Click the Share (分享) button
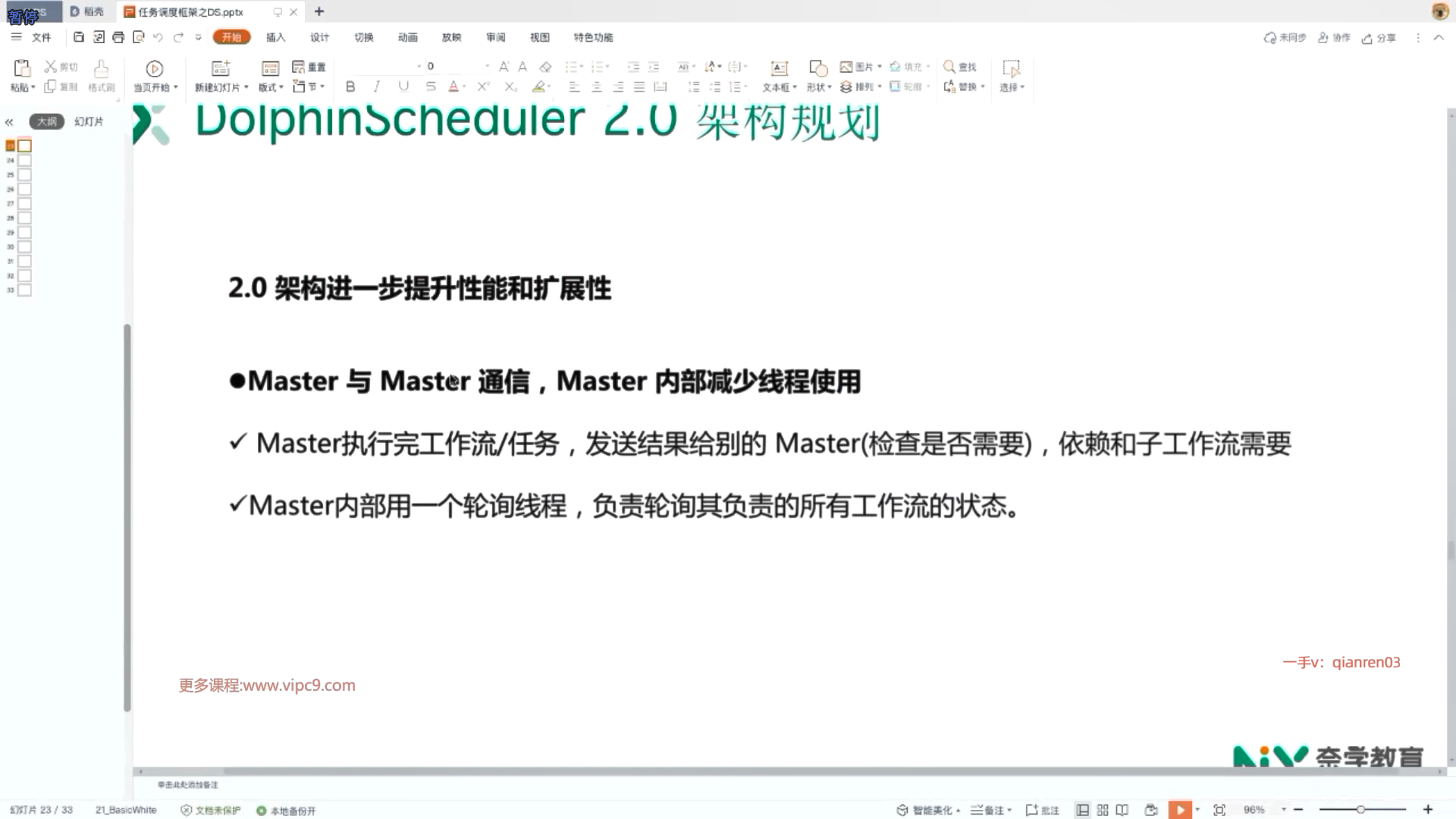 [1379, 38]
